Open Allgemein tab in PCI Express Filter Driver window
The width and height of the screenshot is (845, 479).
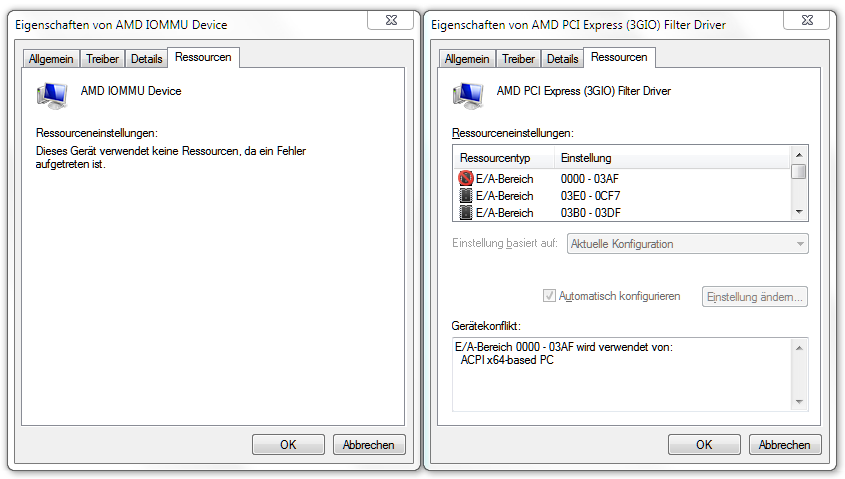click(467, 59)
